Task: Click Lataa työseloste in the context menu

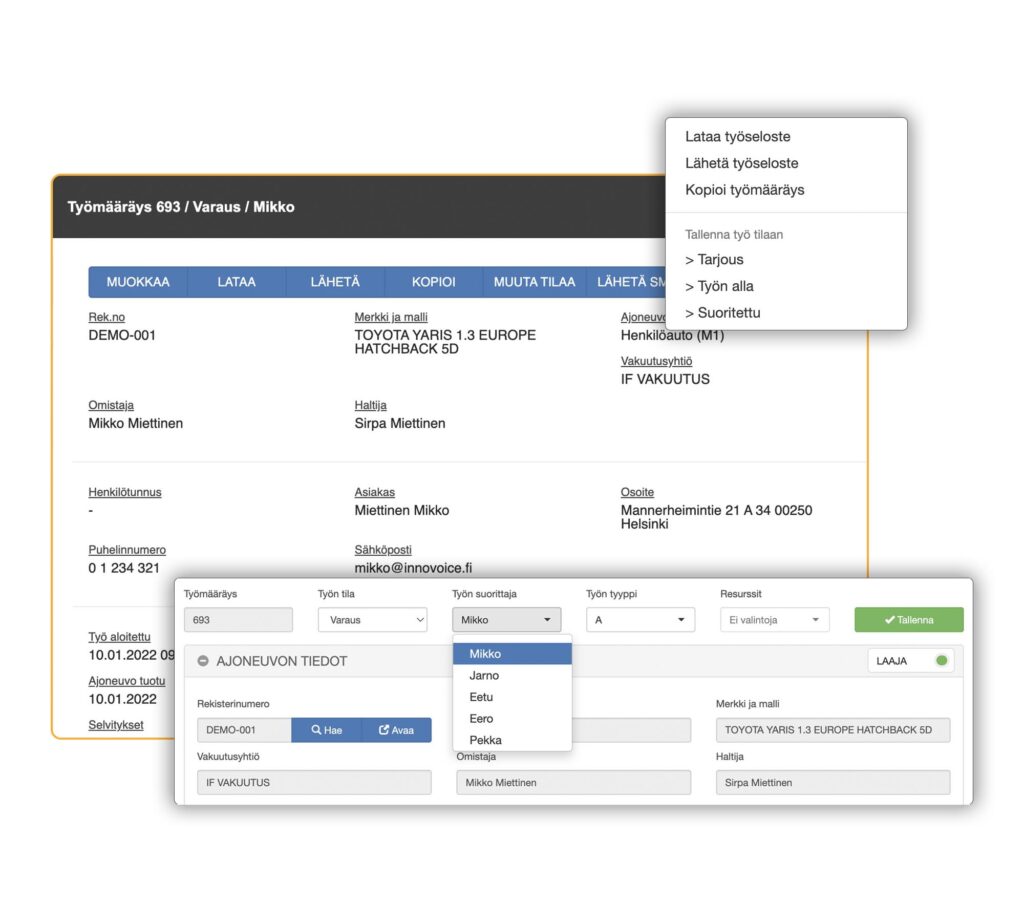Action: pyautogui.click(x=737, y=136)
